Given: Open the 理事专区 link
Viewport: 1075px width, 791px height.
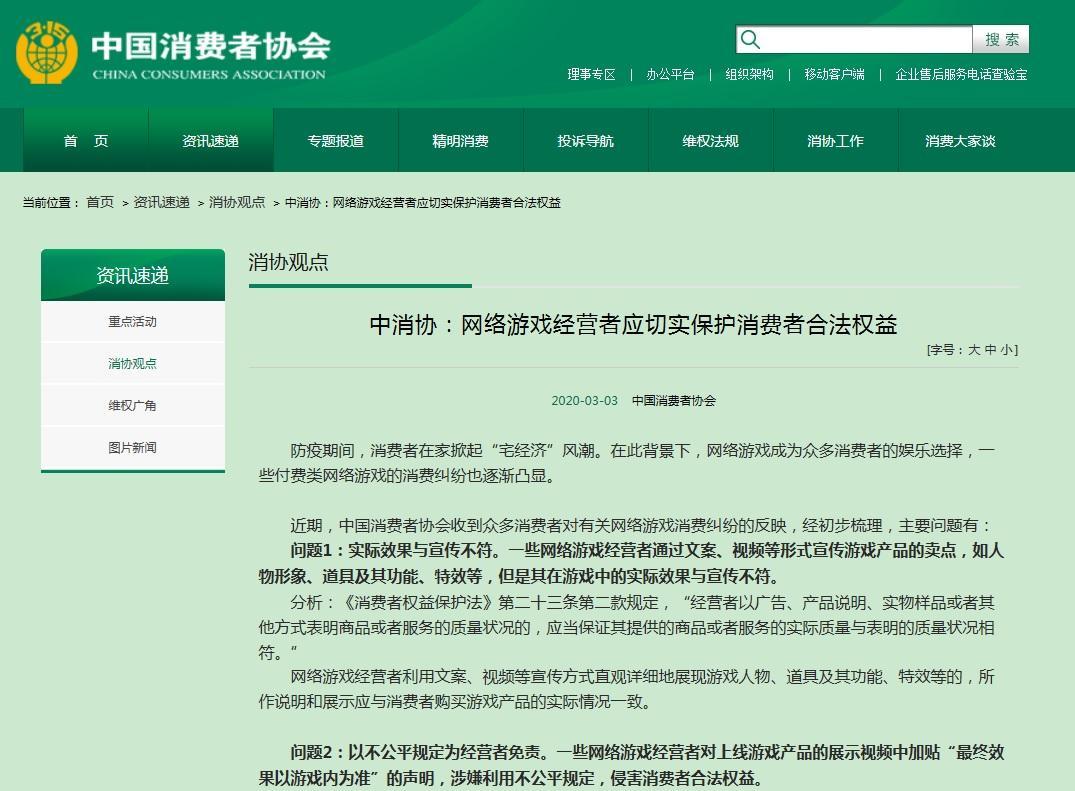Looking at the screenshot, I should [x=592, y=74].
